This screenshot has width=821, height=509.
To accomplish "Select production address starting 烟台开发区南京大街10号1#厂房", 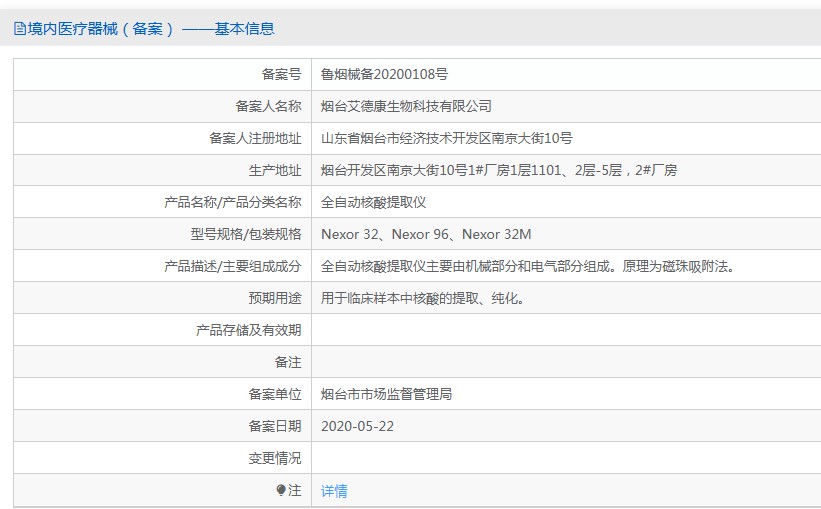I will click(x=499, y=170).
